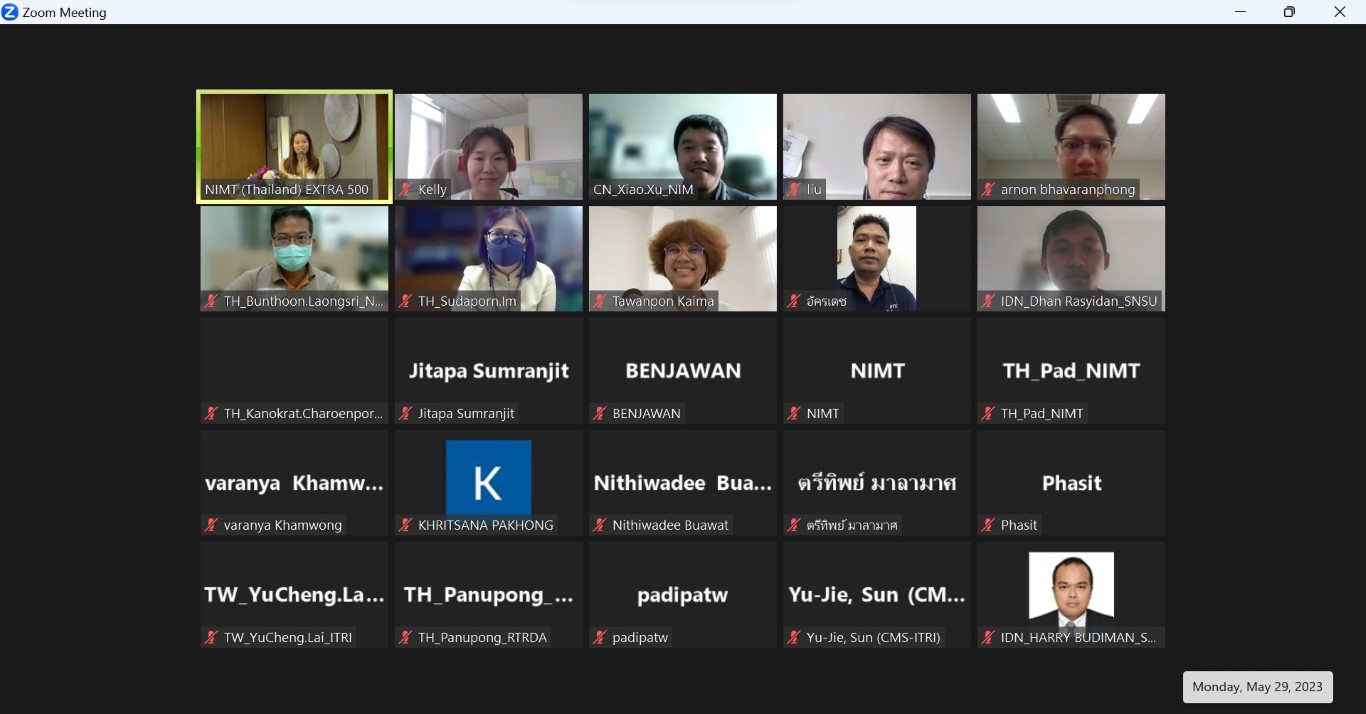The height and width of the screenshot is (714, 1366).
Task: Click the muted microphone icon beside Kelly
Action: coord(406,189)
